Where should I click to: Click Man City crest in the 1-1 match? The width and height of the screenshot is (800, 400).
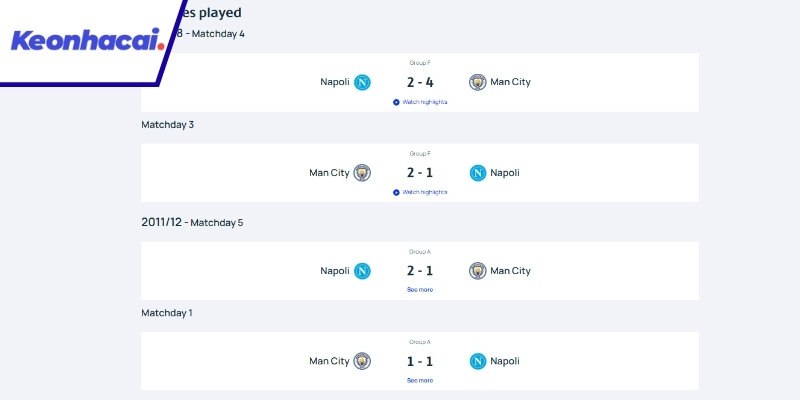362,361
